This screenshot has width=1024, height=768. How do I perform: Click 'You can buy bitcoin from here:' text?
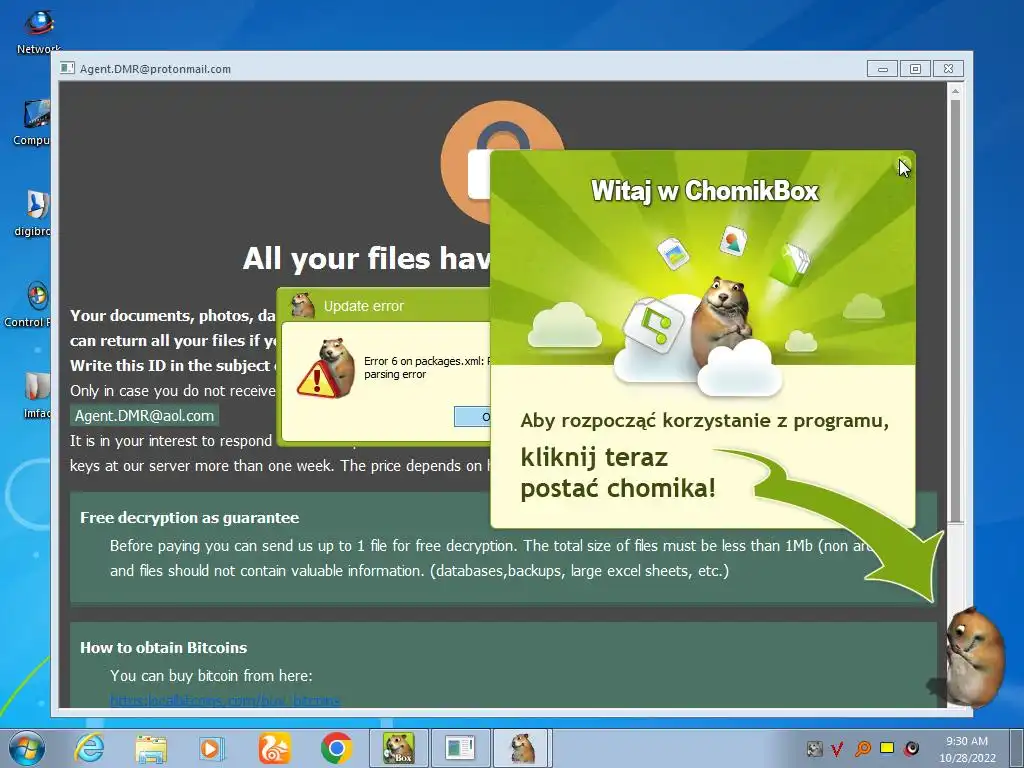point(211,676)
